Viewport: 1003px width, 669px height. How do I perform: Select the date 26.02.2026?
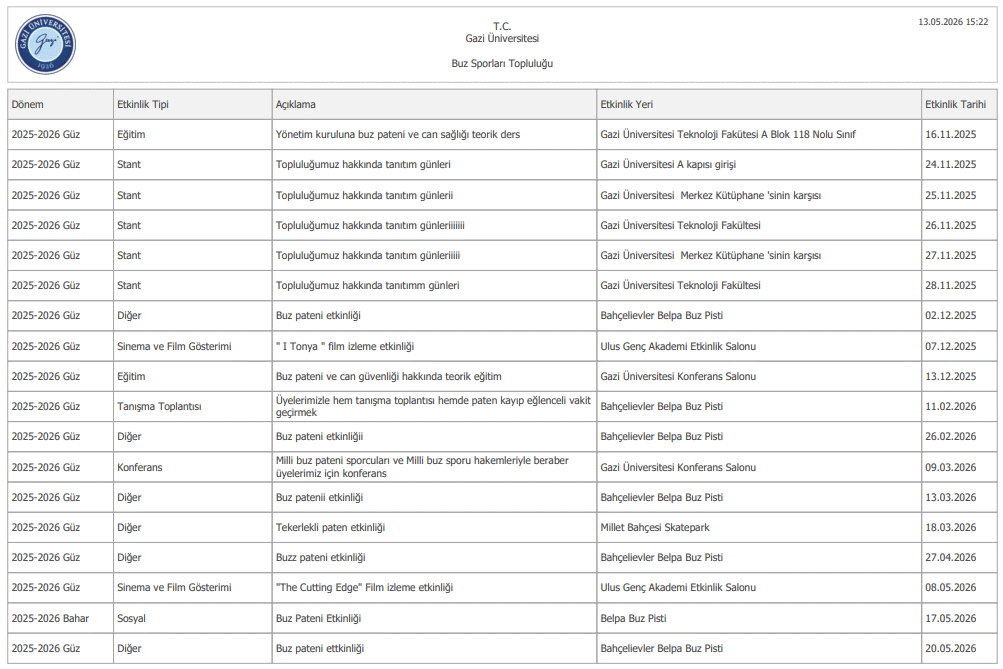(x=951, y=436)
